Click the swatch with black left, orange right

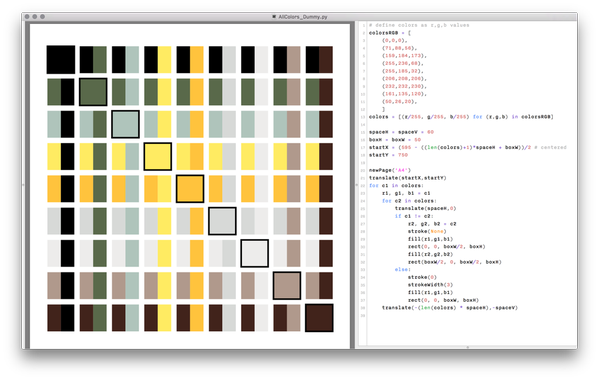coord(190,60)
